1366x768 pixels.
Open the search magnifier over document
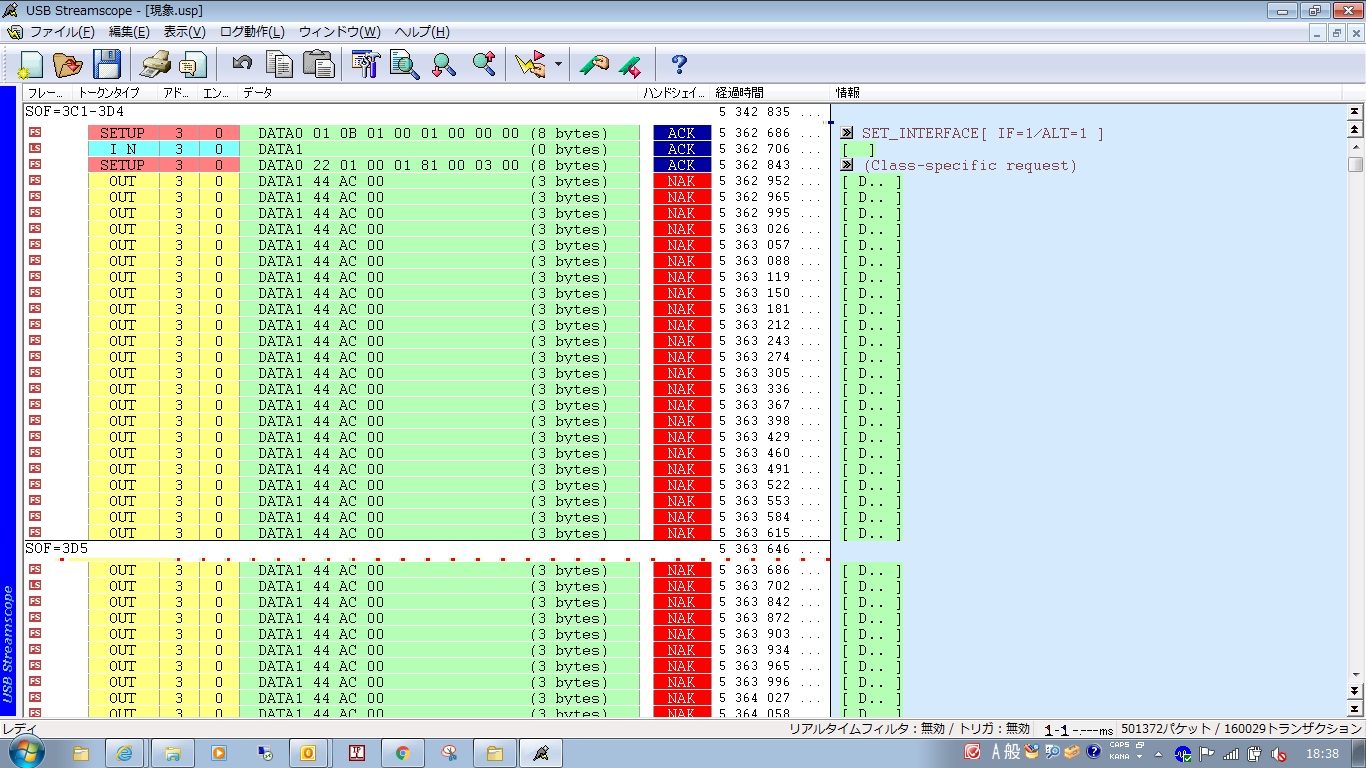(x=405, y=65)
